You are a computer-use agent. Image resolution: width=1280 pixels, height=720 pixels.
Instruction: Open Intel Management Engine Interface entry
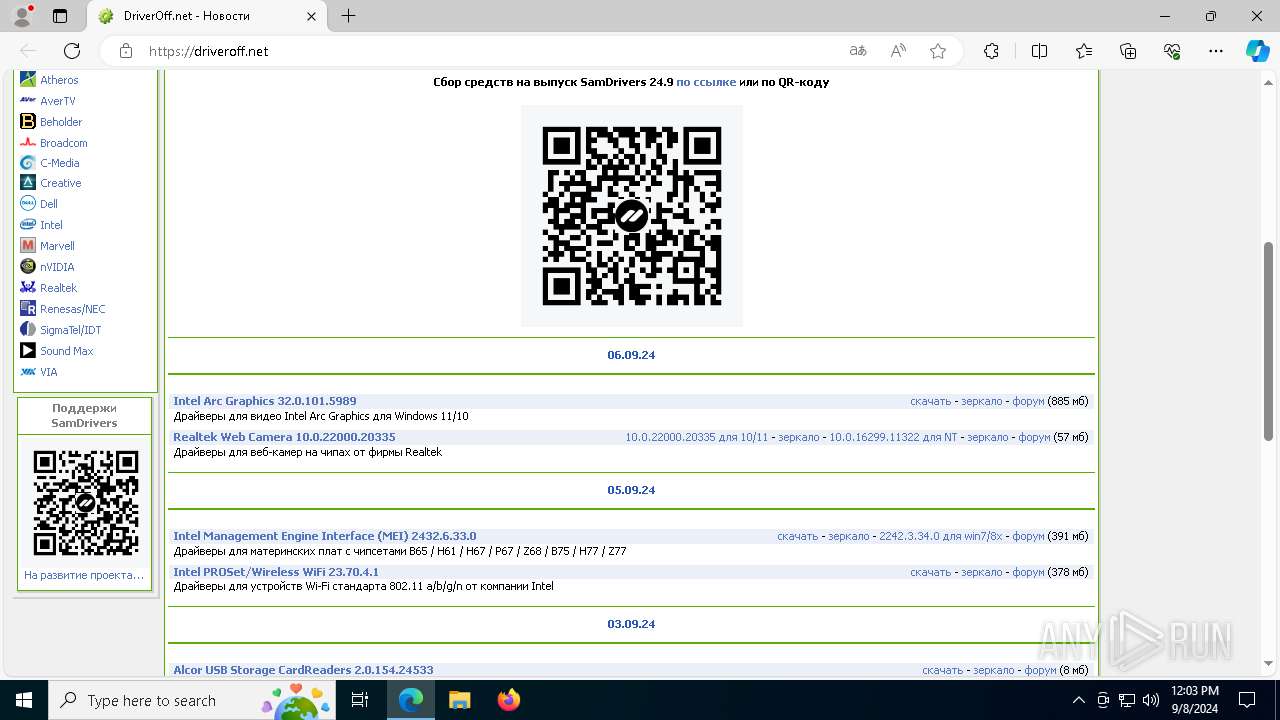325,536
